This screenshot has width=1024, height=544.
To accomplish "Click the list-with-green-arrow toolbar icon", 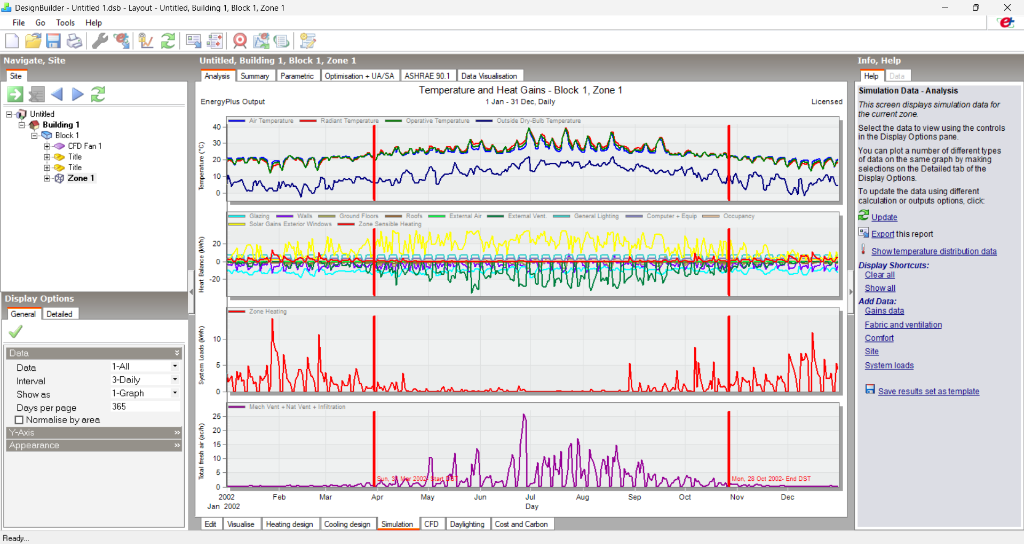I will [x=281, y=40].
